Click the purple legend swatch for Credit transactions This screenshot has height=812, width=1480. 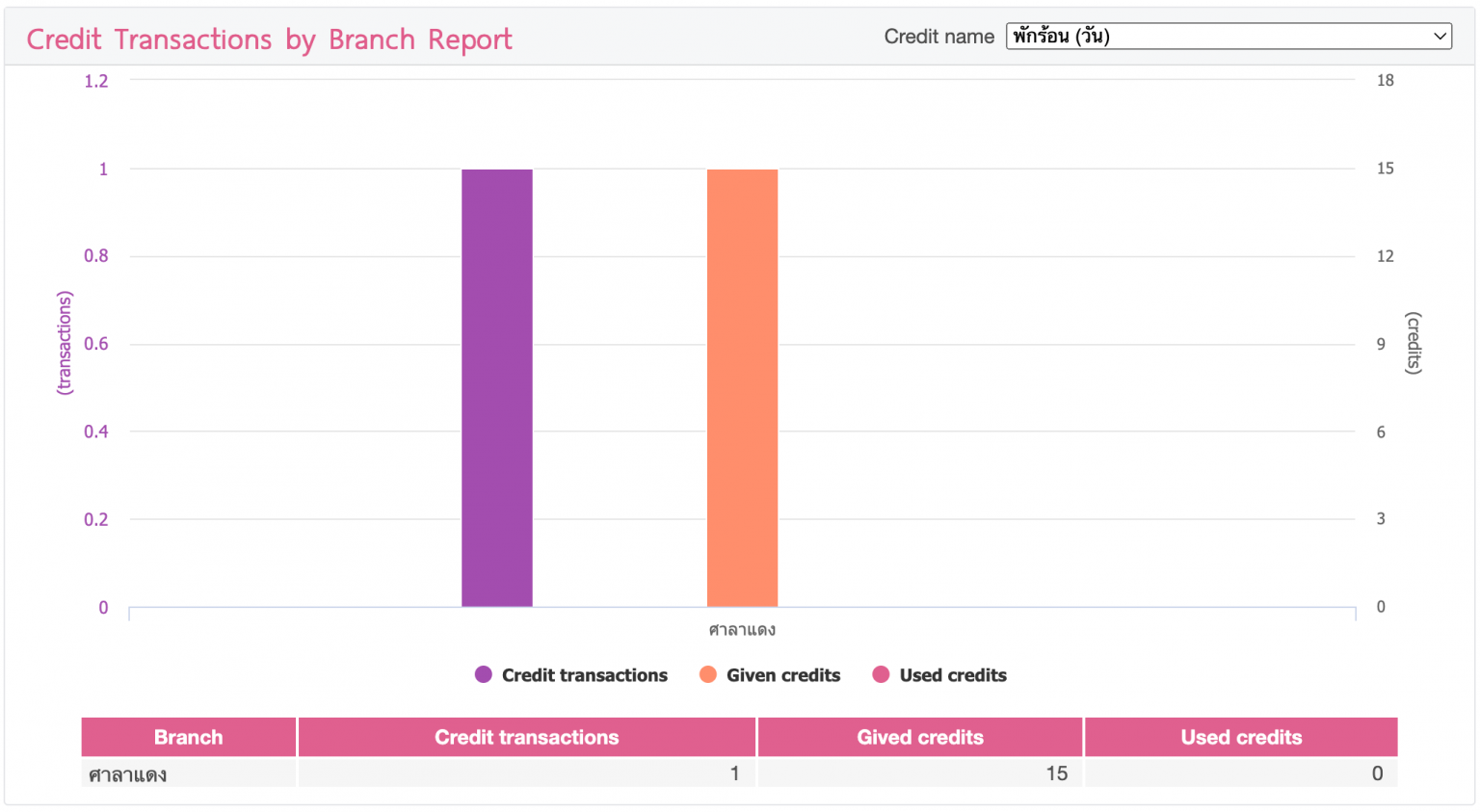482,675
